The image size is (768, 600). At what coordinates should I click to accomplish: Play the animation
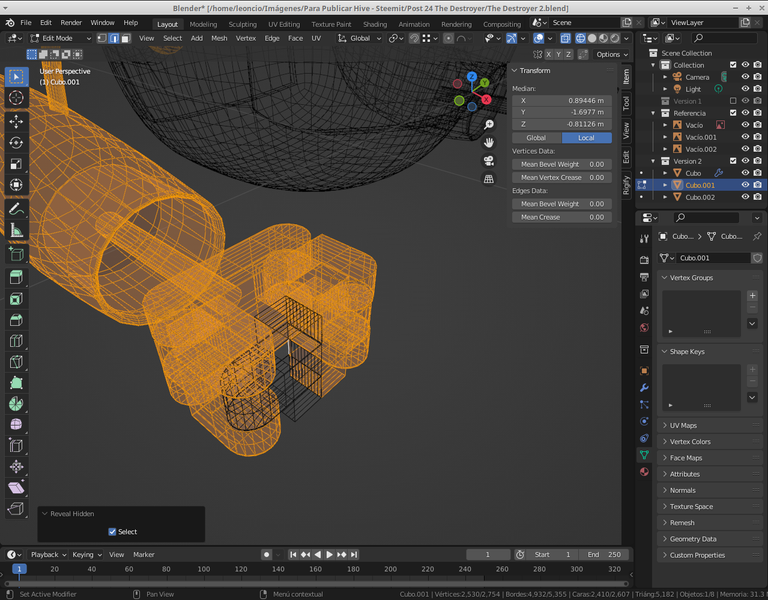330,554
